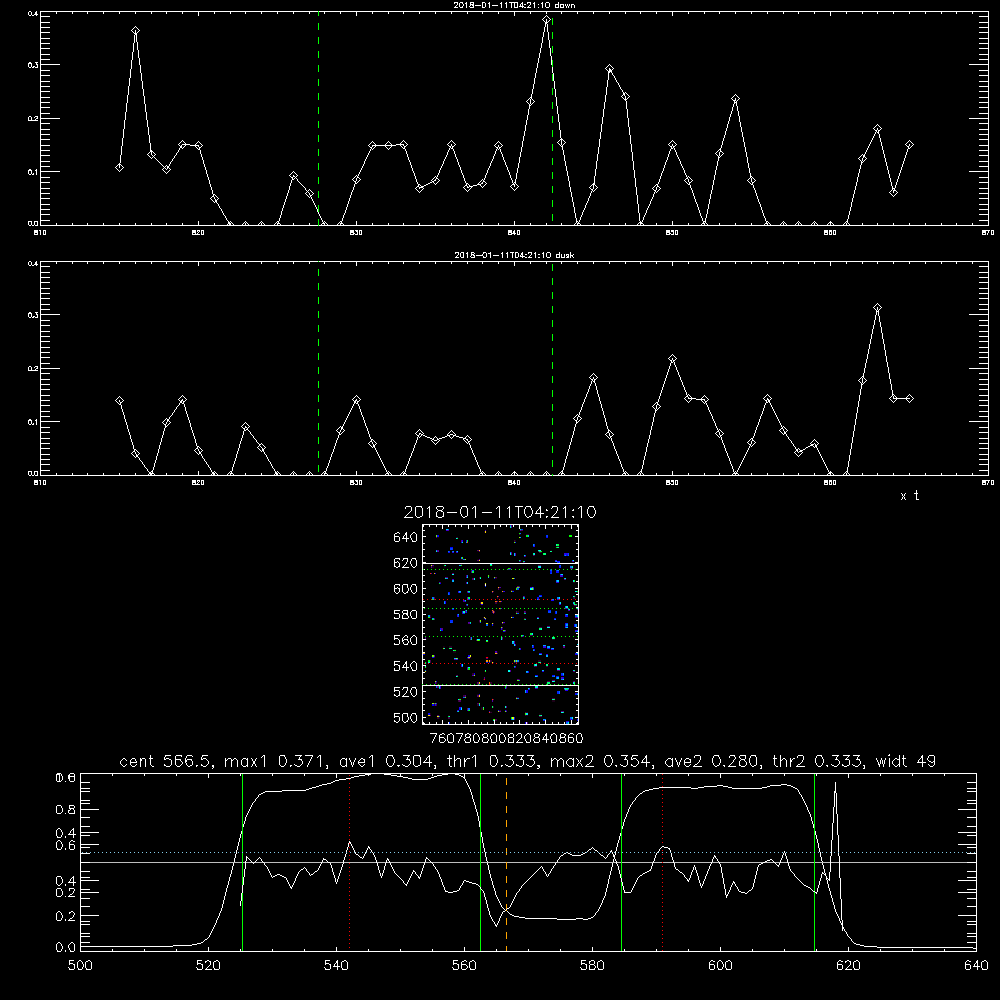Click the upper solid white horizontal line in the pixel image
The image size is (1000, 1000).
[x=501, y=563]
